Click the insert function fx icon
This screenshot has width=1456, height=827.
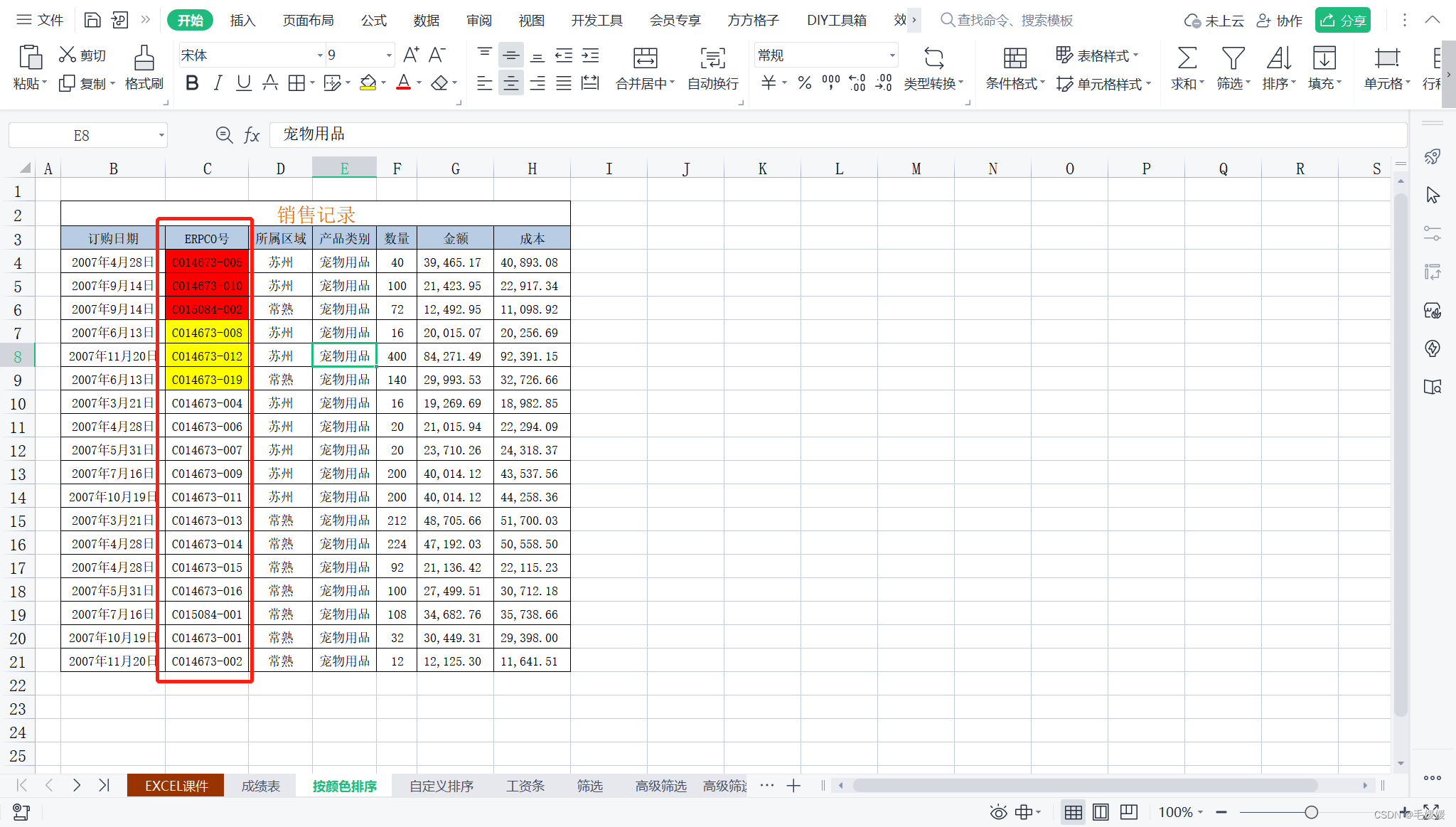252,135
